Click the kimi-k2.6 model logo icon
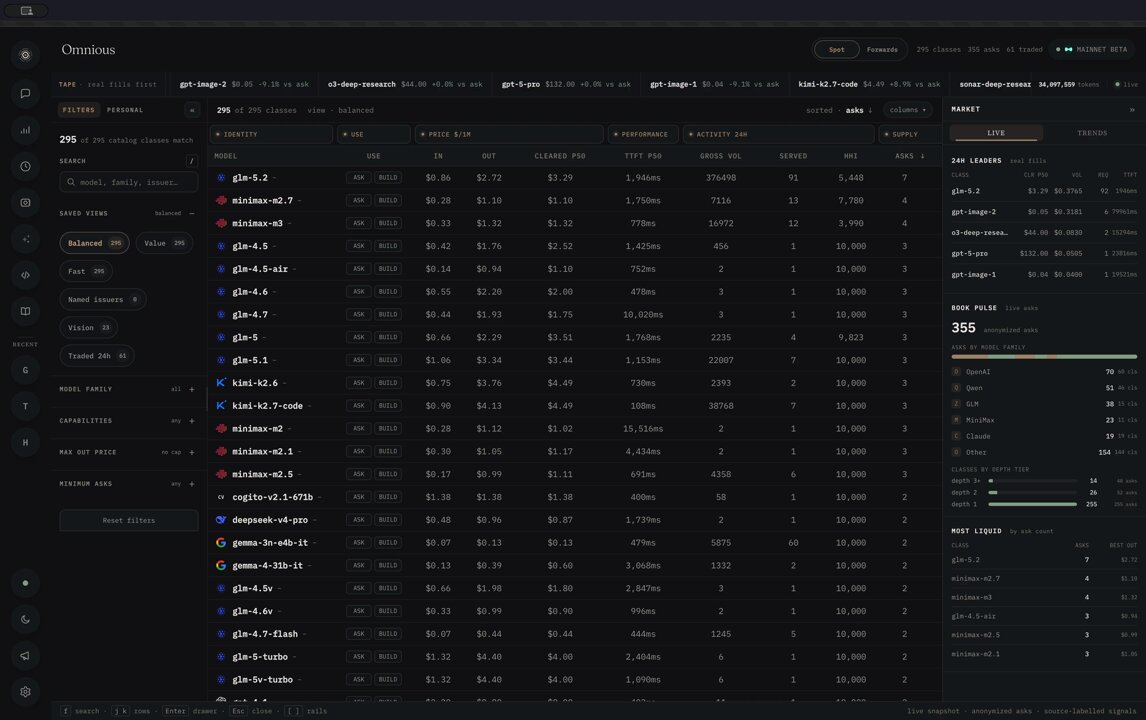 point(221,383)
